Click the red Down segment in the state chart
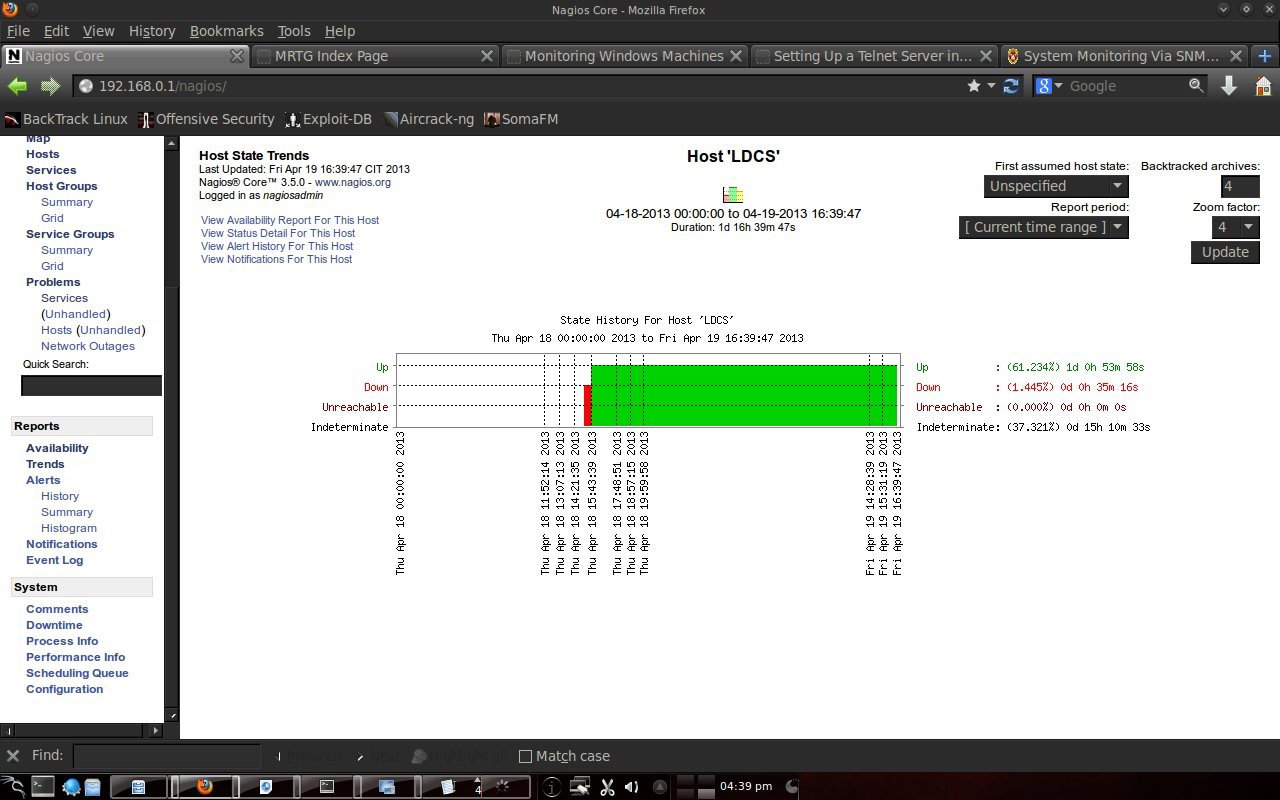This screenshot has height=800, width=1280. tap(588, 406)
